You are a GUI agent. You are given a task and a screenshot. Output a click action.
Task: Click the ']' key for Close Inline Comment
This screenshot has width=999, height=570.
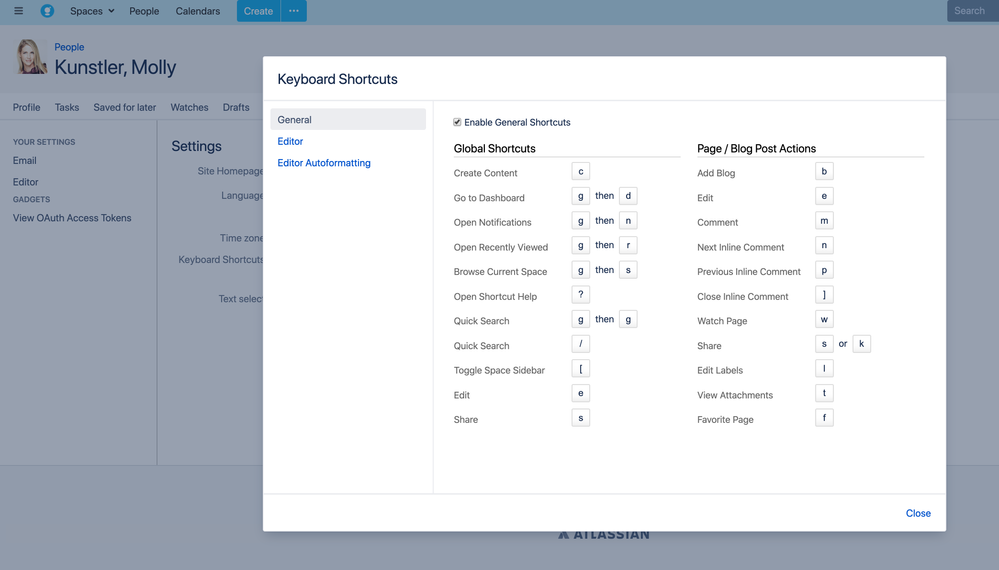824,295
